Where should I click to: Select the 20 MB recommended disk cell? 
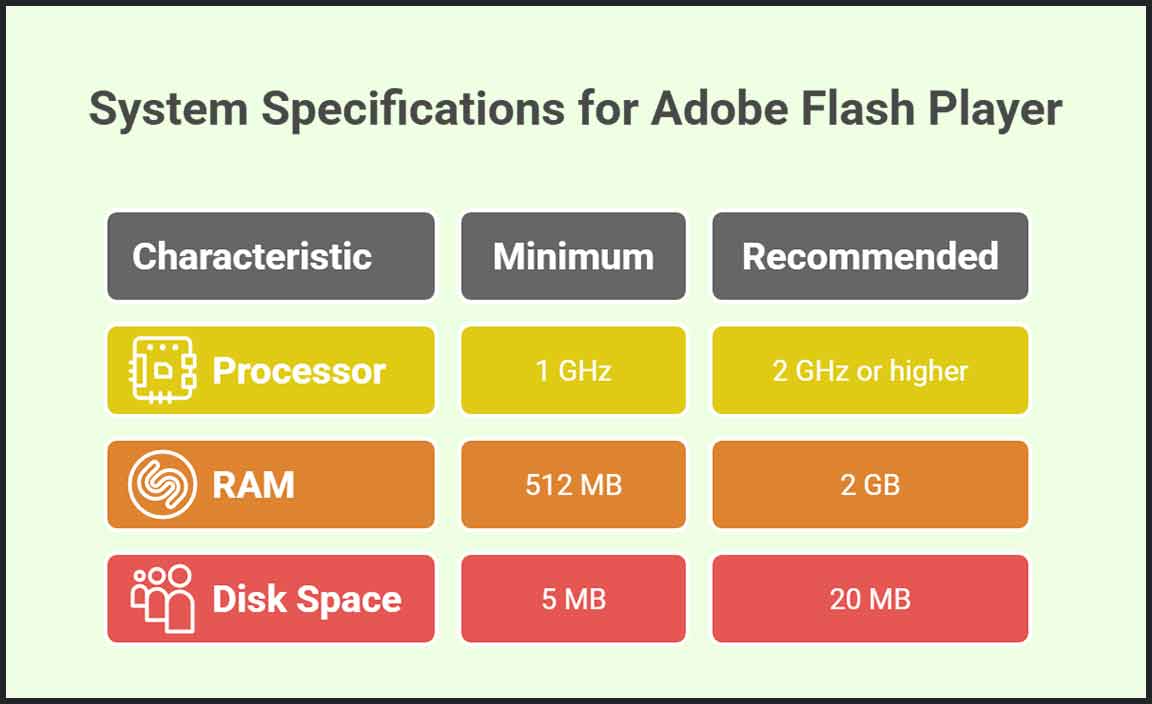(x=870, y=599)
